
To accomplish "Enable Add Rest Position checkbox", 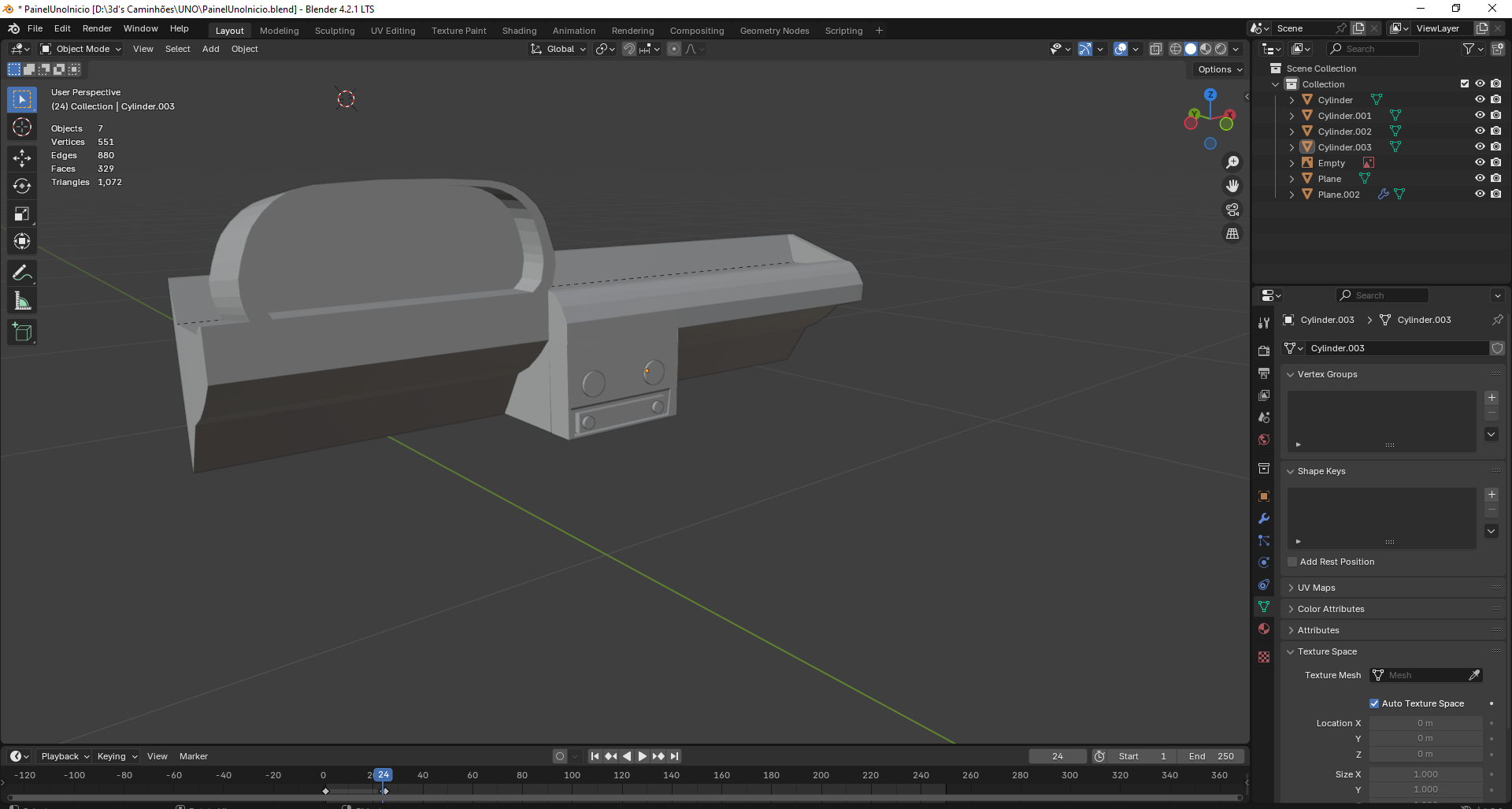I will (x=1292, y=562).
